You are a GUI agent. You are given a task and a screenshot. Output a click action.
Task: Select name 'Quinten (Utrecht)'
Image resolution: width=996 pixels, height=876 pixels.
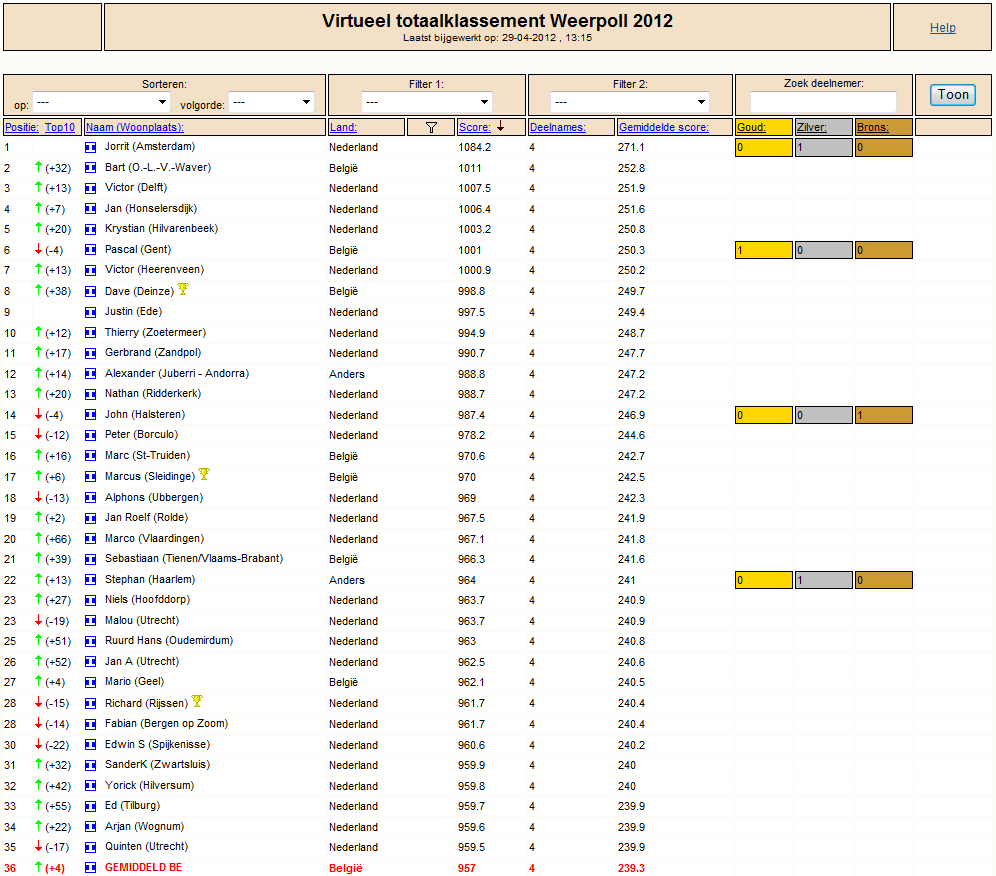click(x=147, y=847)
